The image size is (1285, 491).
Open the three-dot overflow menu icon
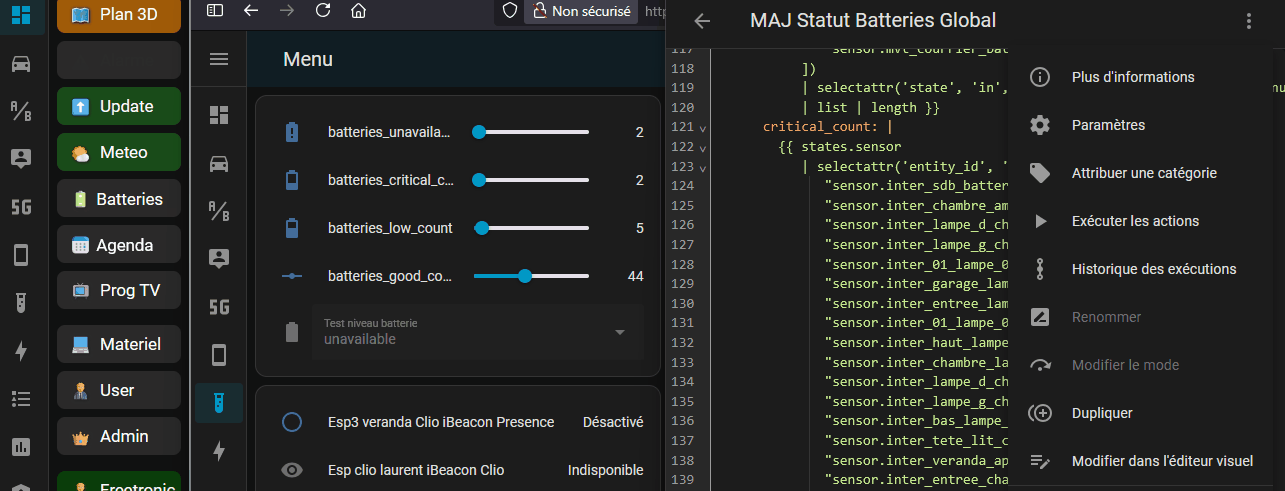(x=1248, y=21)
